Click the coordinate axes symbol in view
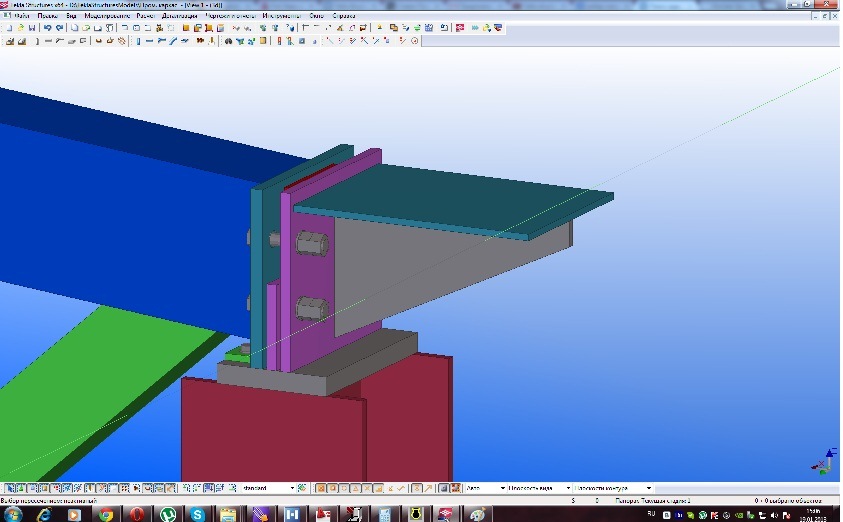 [x=824, y=463]
